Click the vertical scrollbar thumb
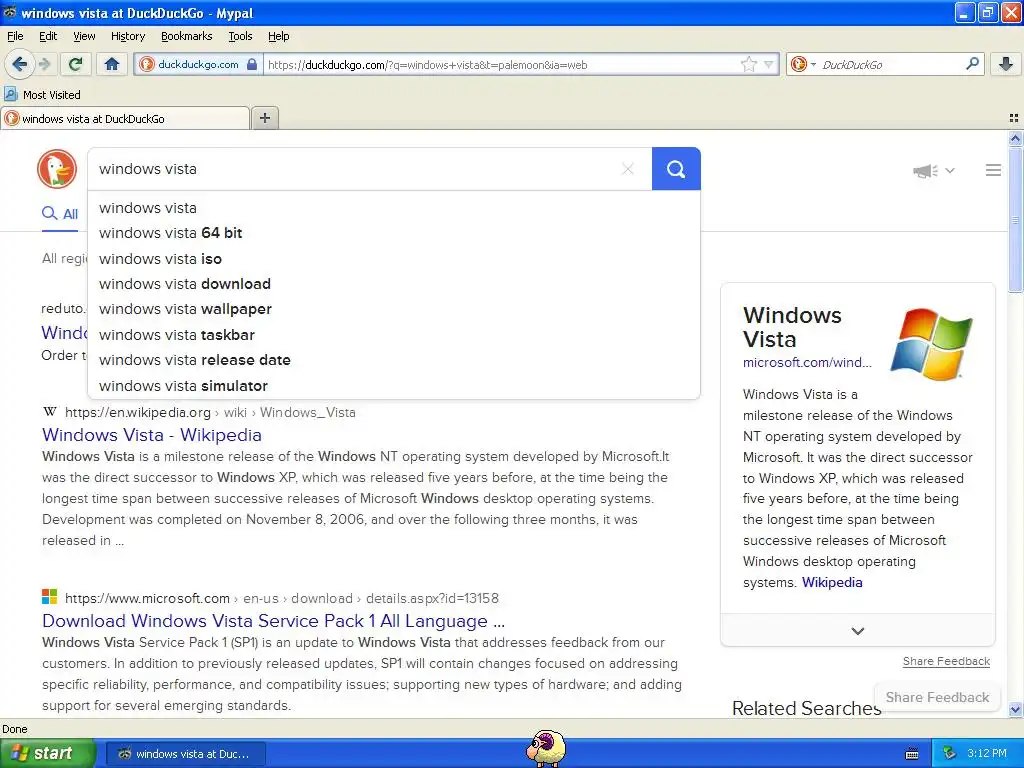1024x768 pixels. (x=1015, y=219)
